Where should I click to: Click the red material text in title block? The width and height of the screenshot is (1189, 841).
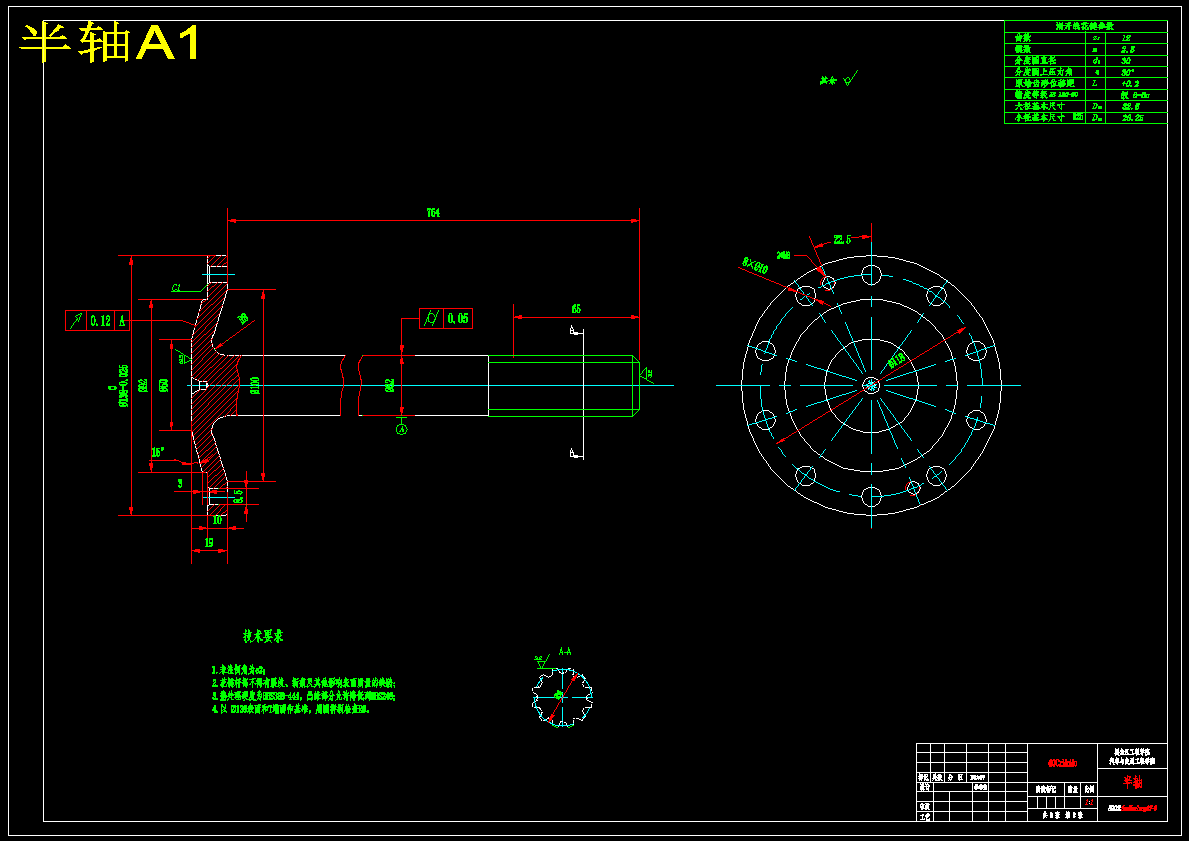pos(1062,764)
